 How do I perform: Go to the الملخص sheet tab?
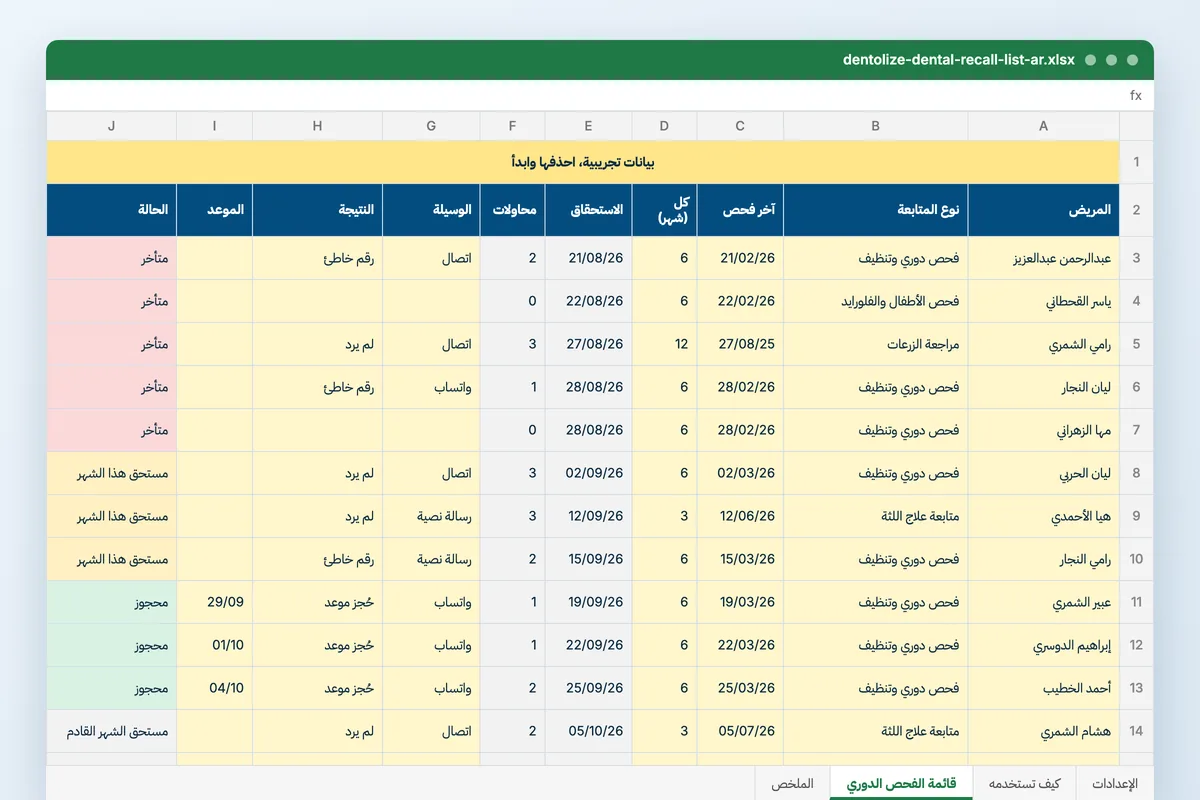coord(793,784)
